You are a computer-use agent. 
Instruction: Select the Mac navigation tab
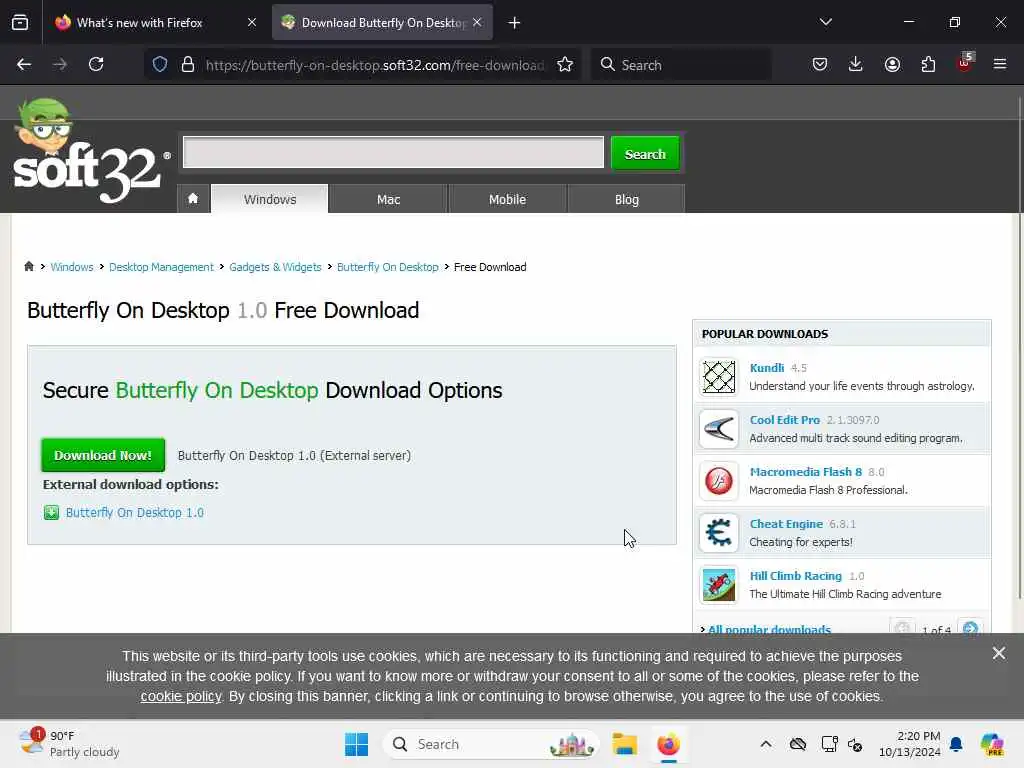click(388, 199)
